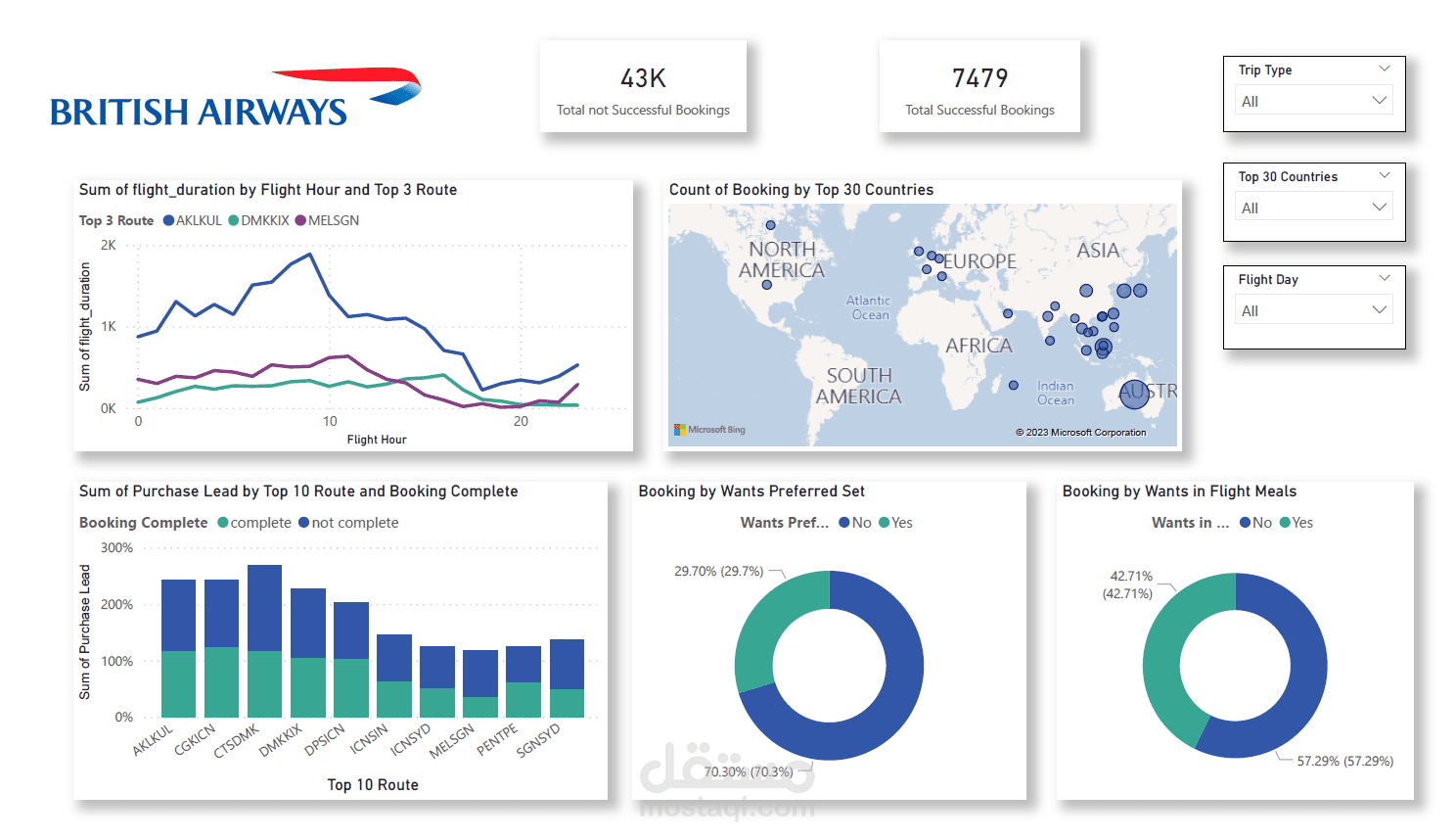Click the Yes legend in Flight Meals chart

1297,523
